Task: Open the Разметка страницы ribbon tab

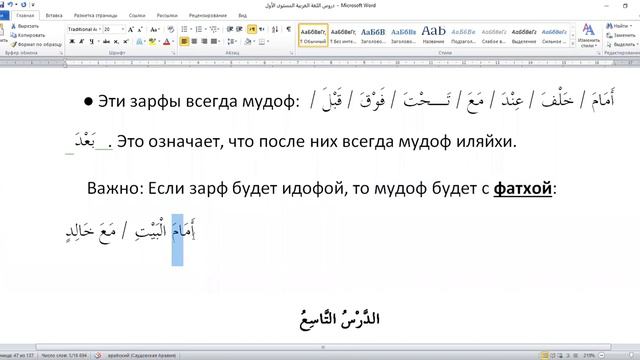Action: (96, 16)
